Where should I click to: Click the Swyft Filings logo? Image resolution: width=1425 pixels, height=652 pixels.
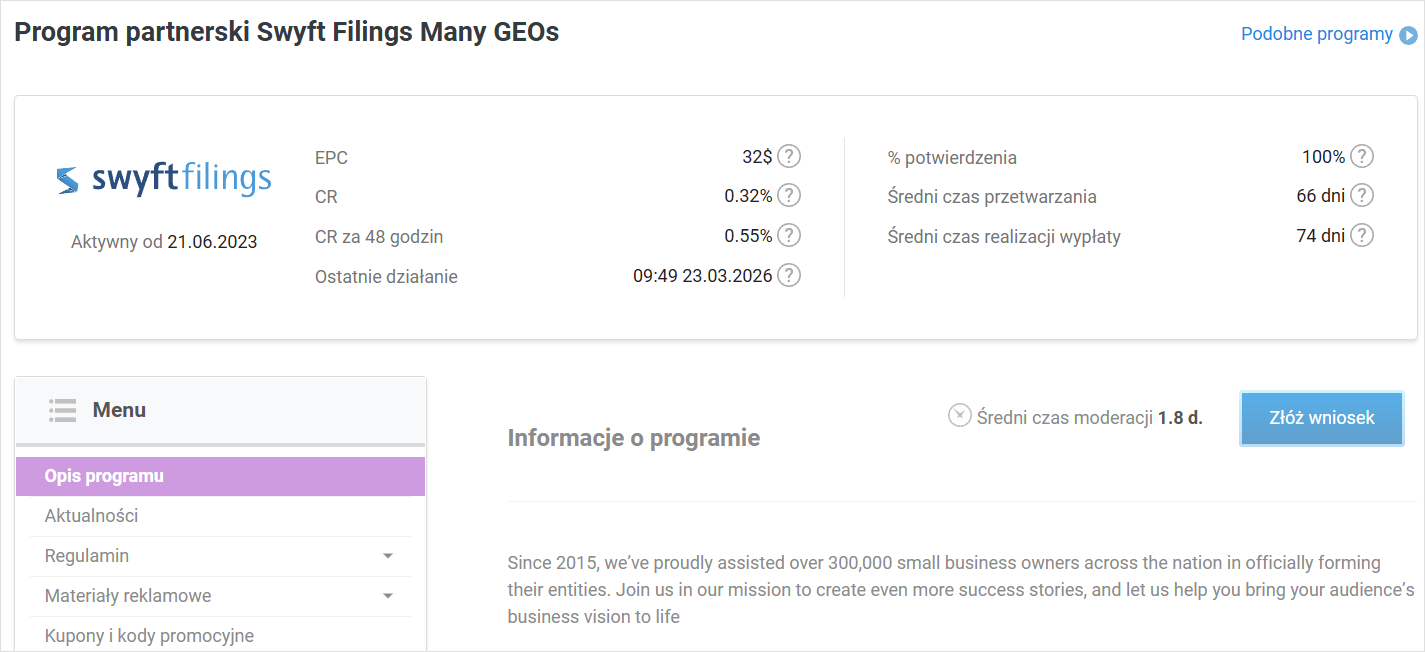[164, 180]
